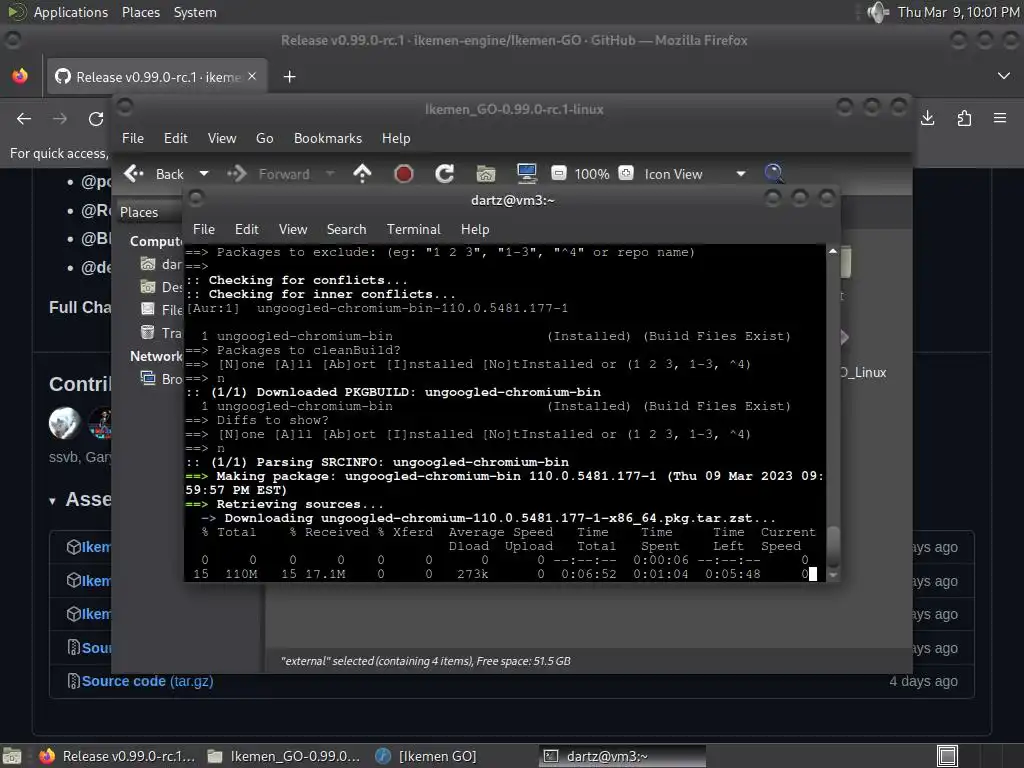The height and width of the screenshot is (768, 1024).
Task: Open Browse Network sidebar entry
Action: point(161,379)
